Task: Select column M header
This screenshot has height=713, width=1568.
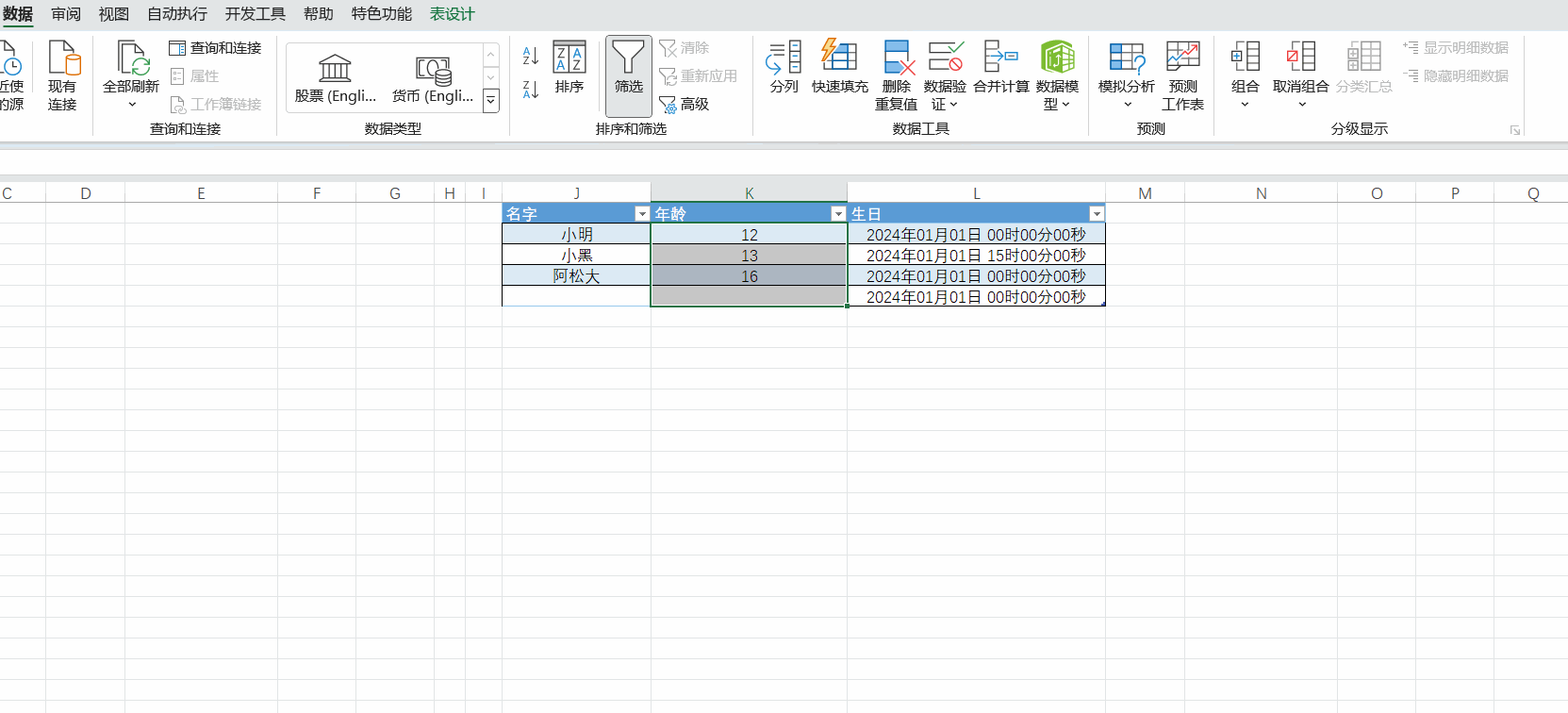Action: coord(1145,193)
